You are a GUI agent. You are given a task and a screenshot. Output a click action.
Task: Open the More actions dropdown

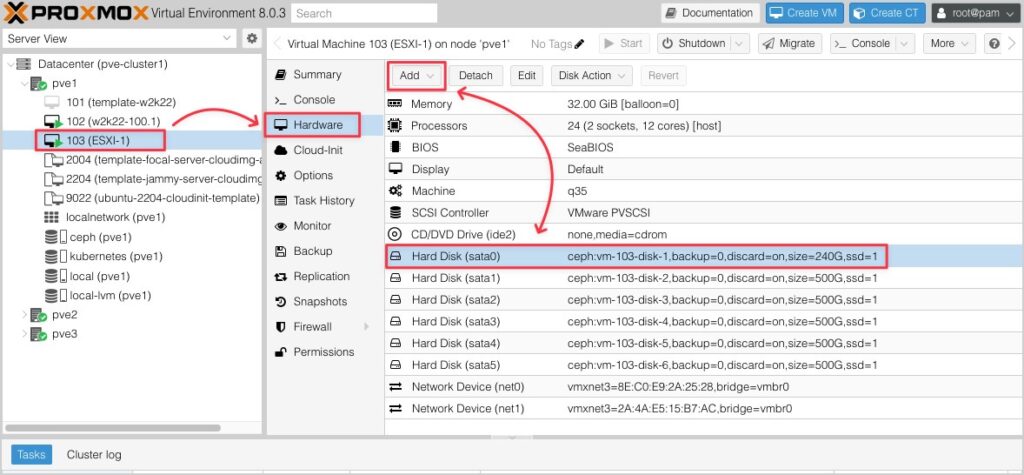(x=949, y=44)
